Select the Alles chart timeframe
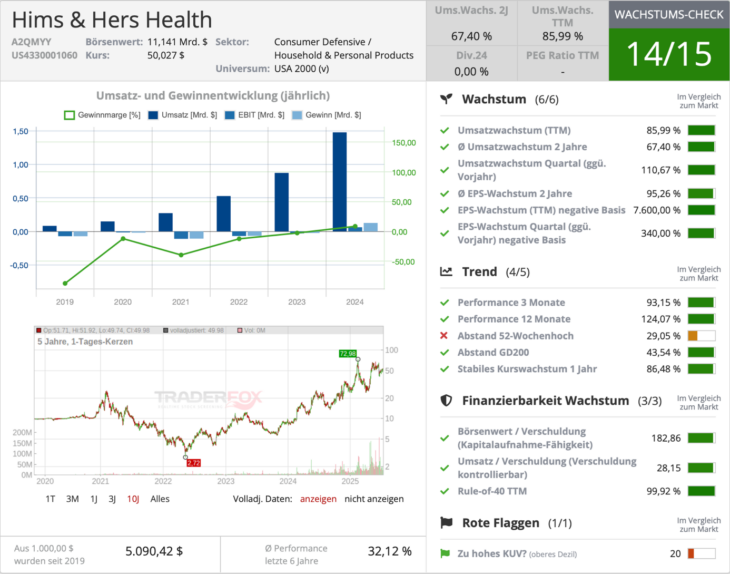Viewport: 730px width, 574px height. click(x=160, y=499)
